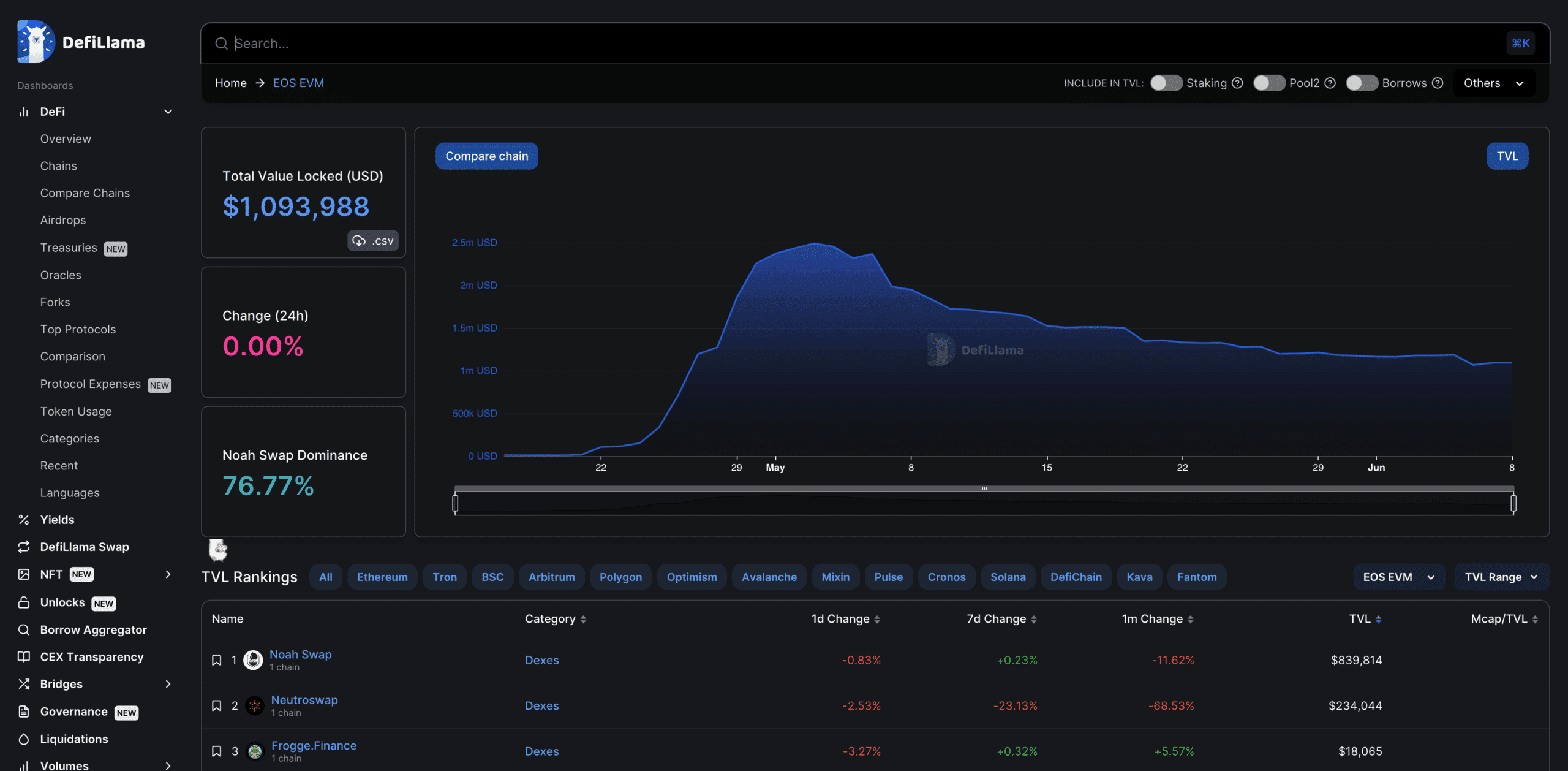Turn on the Borrows toggle
Screen dimensions: 1568x771
tap(1362, 83)
